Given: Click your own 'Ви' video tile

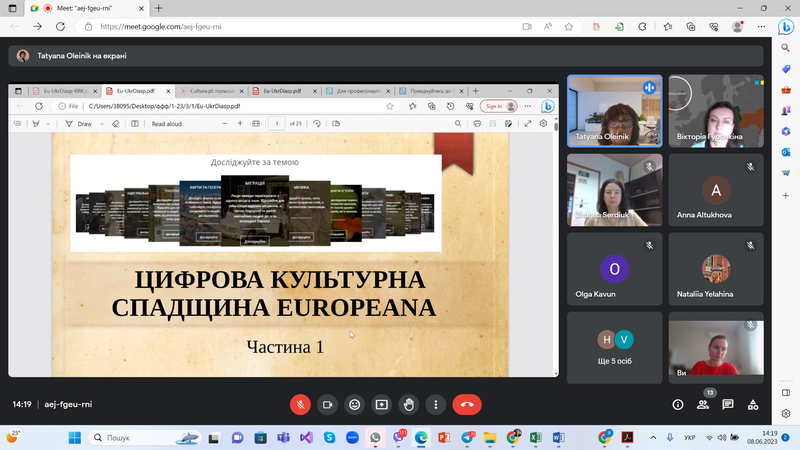Looking at the screenshot, I should (716, 348).
